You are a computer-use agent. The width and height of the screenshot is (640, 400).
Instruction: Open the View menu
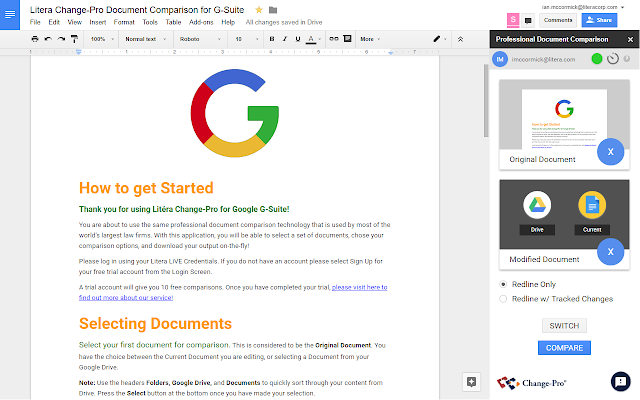75,22
